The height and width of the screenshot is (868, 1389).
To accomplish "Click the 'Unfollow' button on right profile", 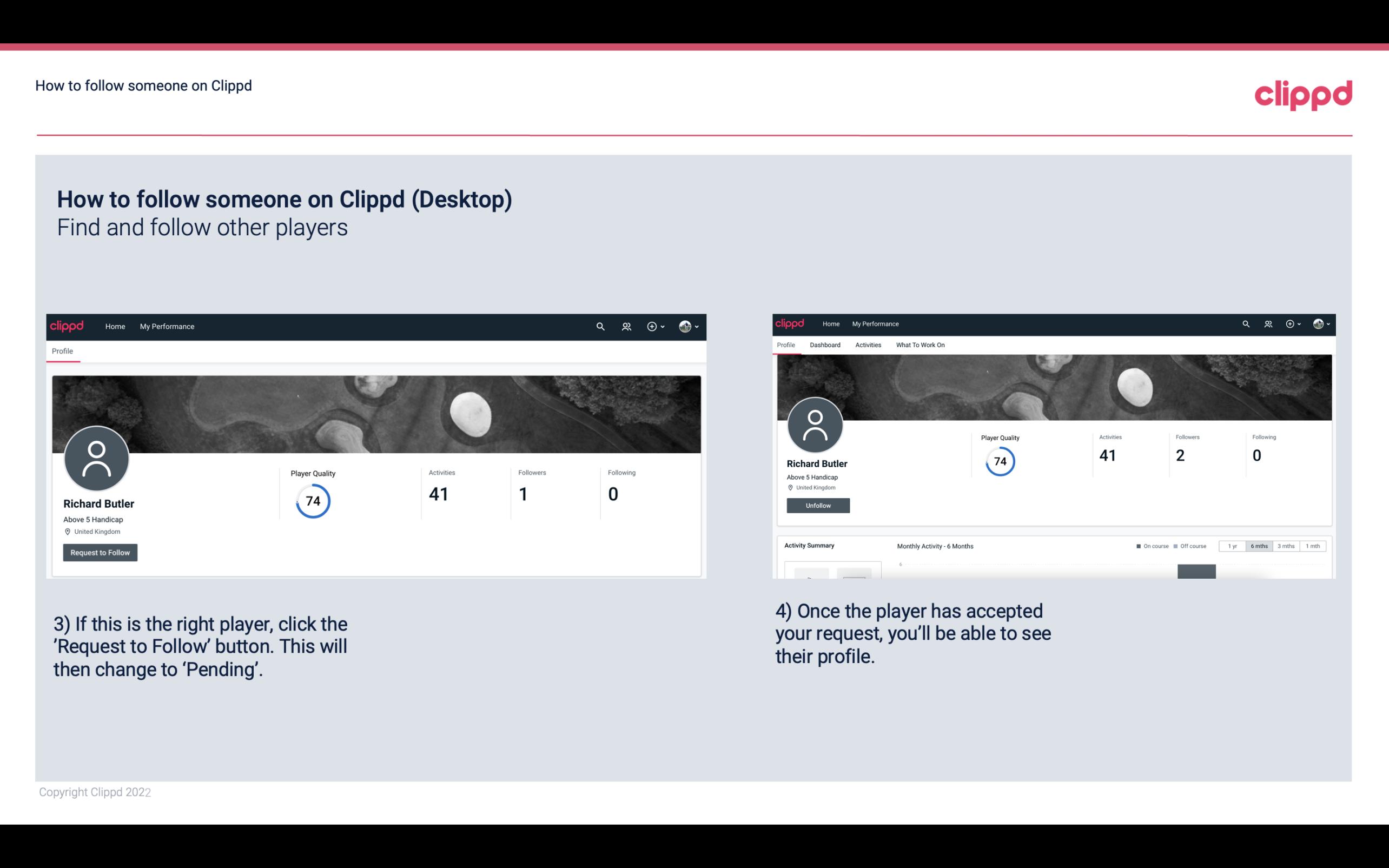I will click(x=818, y=505).
